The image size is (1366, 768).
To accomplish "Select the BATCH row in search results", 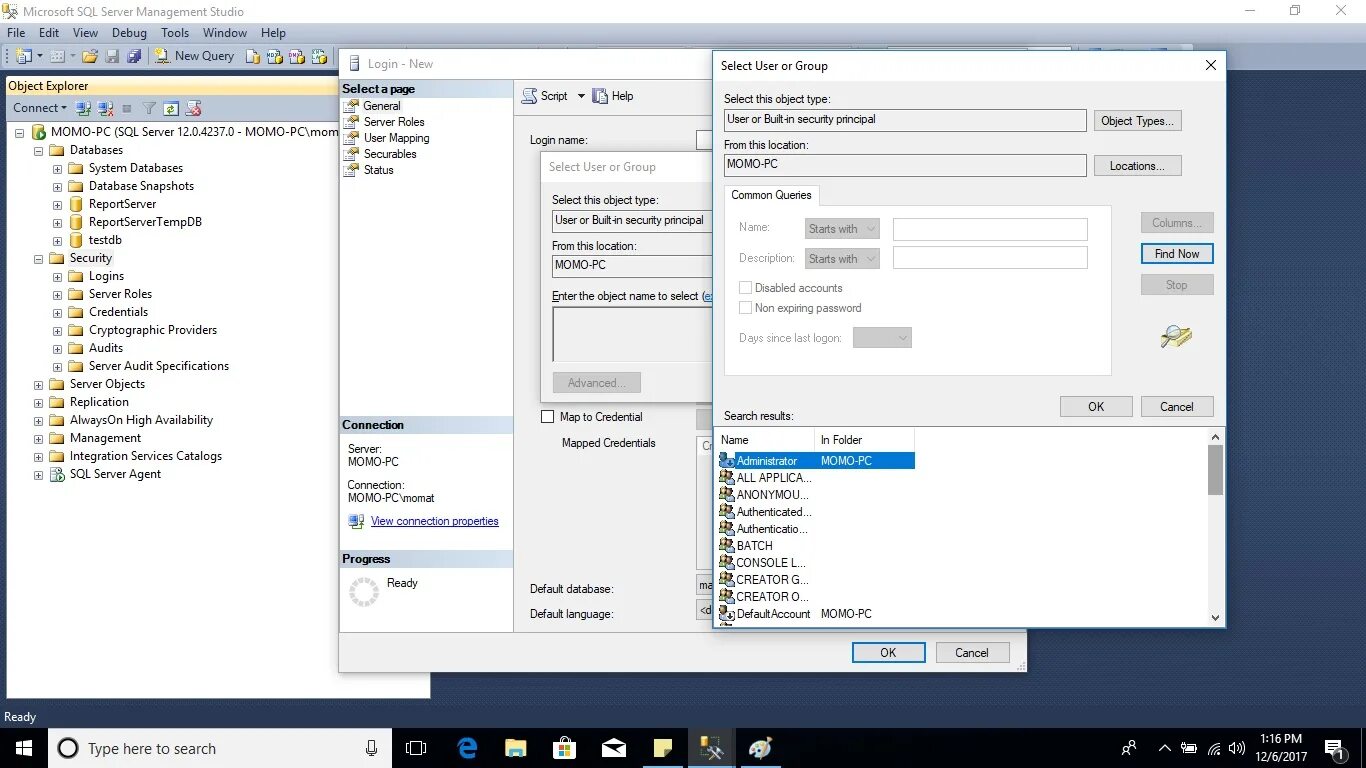I will click(816, 546).
